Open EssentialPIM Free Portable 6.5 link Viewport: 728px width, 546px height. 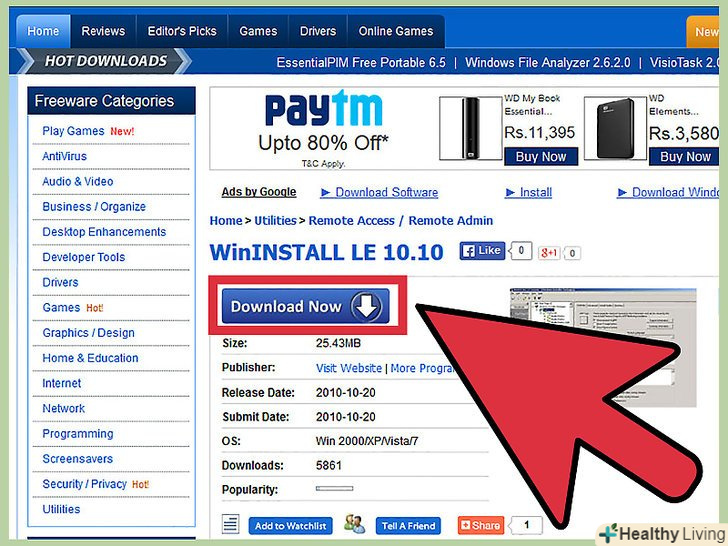[x=361, y=62]
